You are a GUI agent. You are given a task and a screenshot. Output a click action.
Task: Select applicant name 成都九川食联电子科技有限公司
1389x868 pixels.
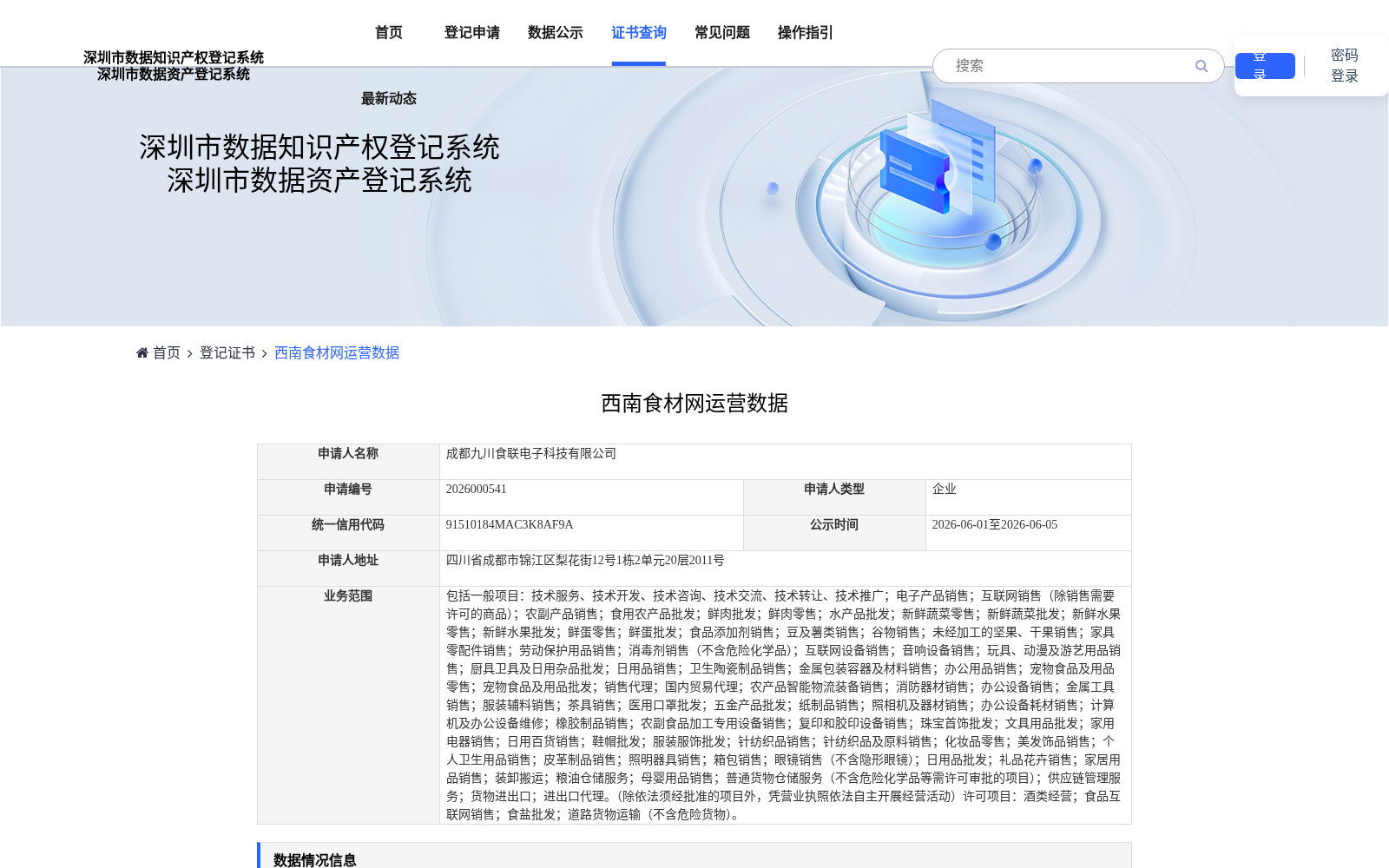pyautogui.click(x=531, y=454)
